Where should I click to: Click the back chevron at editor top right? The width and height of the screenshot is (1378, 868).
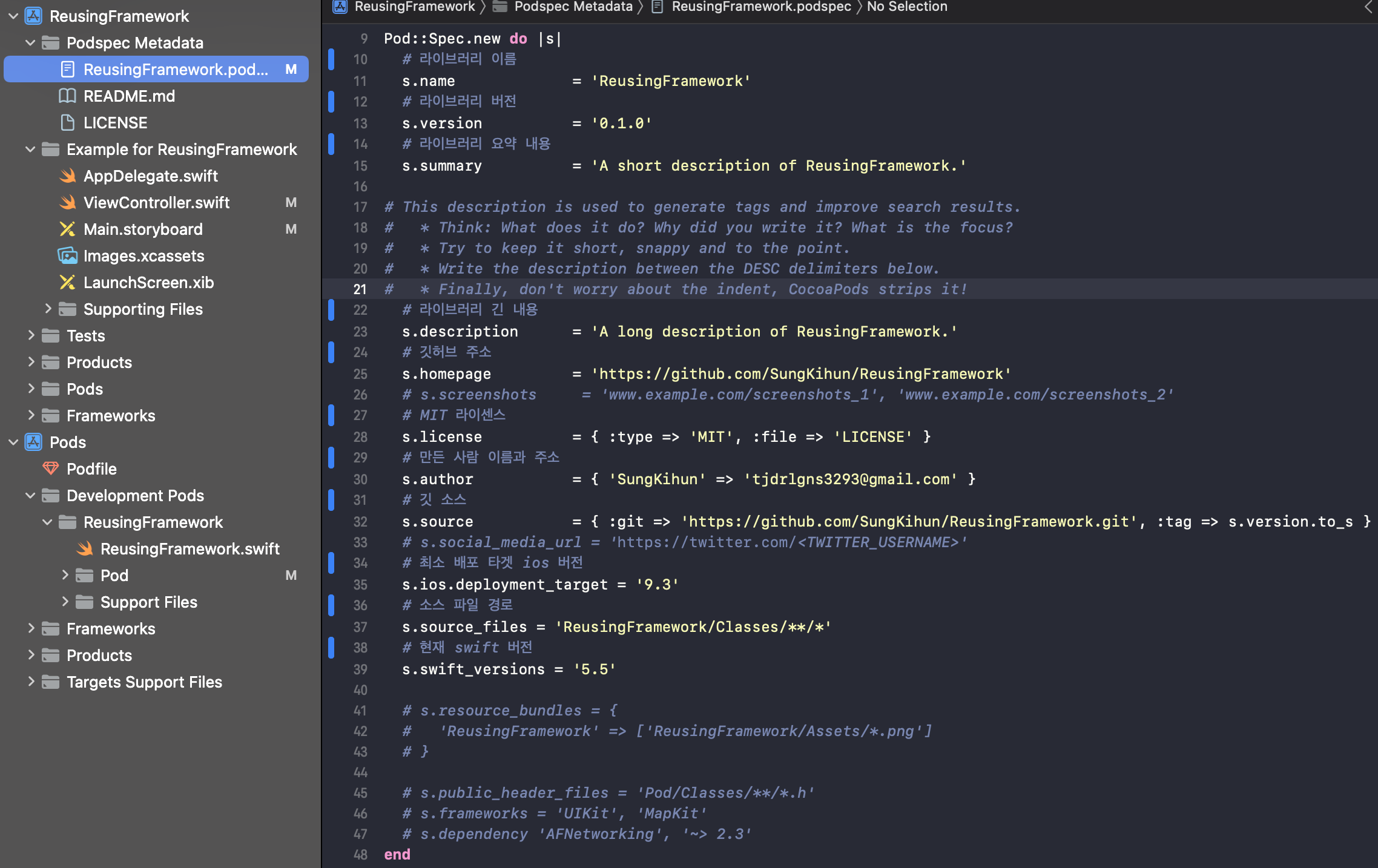coord(1368,7)
